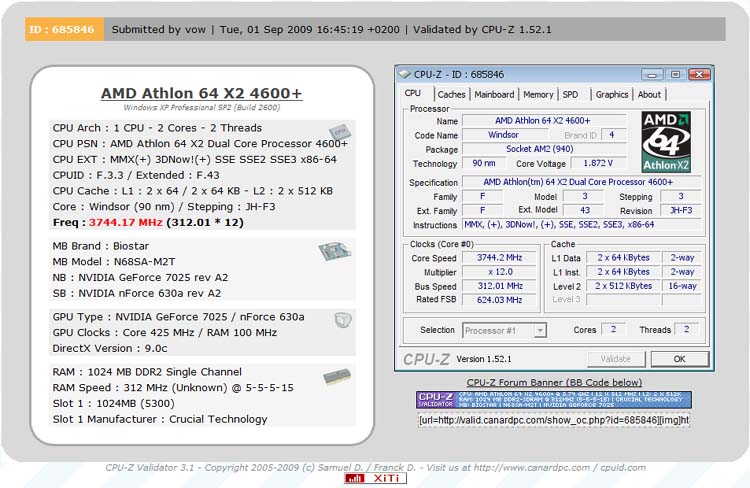Click the CPU-Z window title icon
The image size is (750, 488).
point(405,74)
